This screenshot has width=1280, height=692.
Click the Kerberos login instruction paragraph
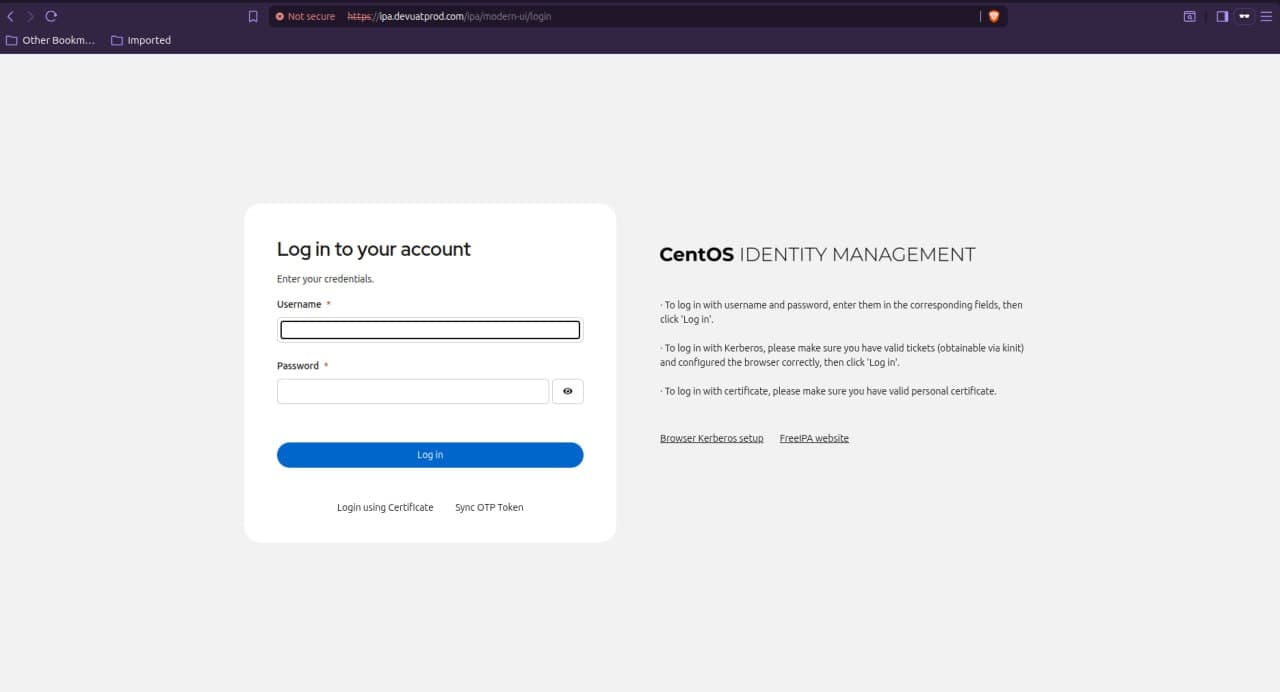(842, 355)
